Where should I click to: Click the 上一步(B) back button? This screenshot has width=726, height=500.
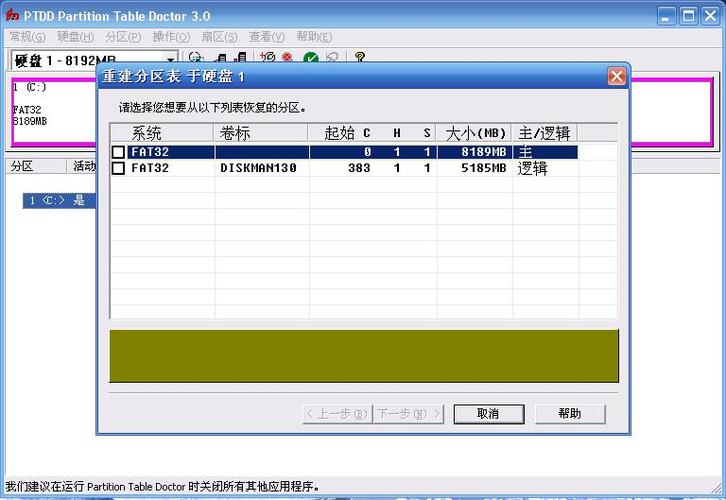coord(337,414)
